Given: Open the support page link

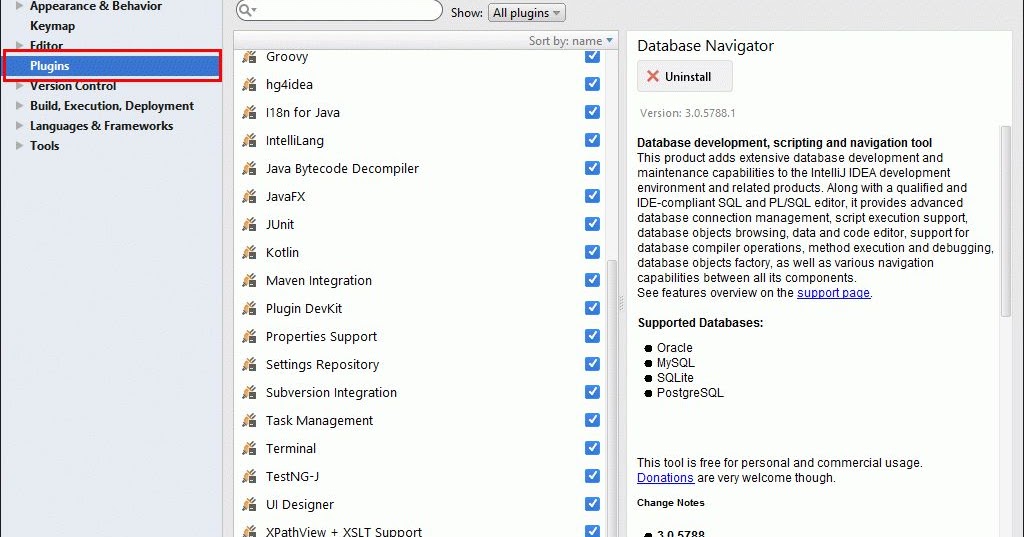Looking at the screenshot, I should (x=833, y=293).
